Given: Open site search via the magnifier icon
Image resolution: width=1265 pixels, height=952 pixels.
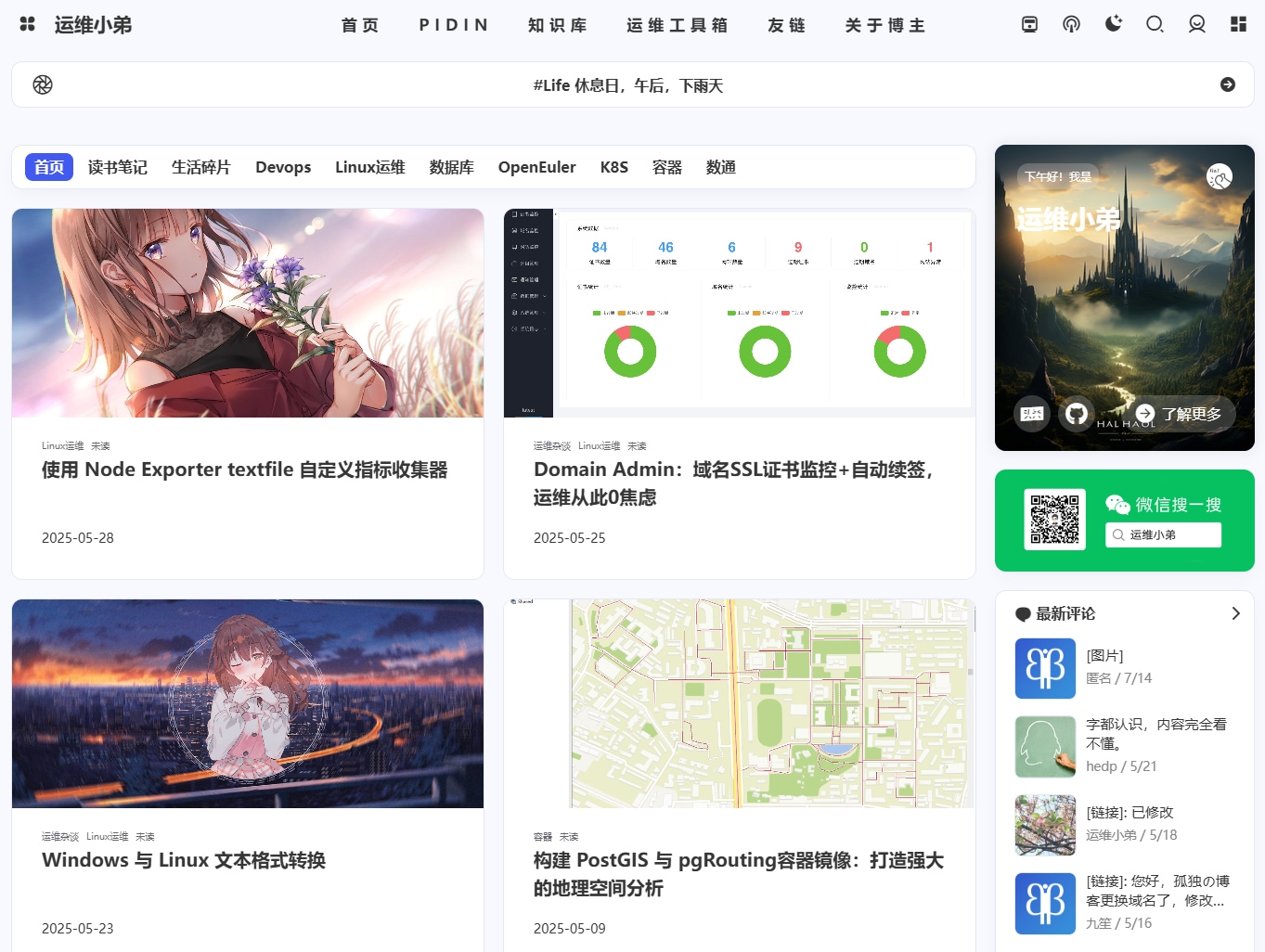Looking at the screenshot, I should (1155, 25).
